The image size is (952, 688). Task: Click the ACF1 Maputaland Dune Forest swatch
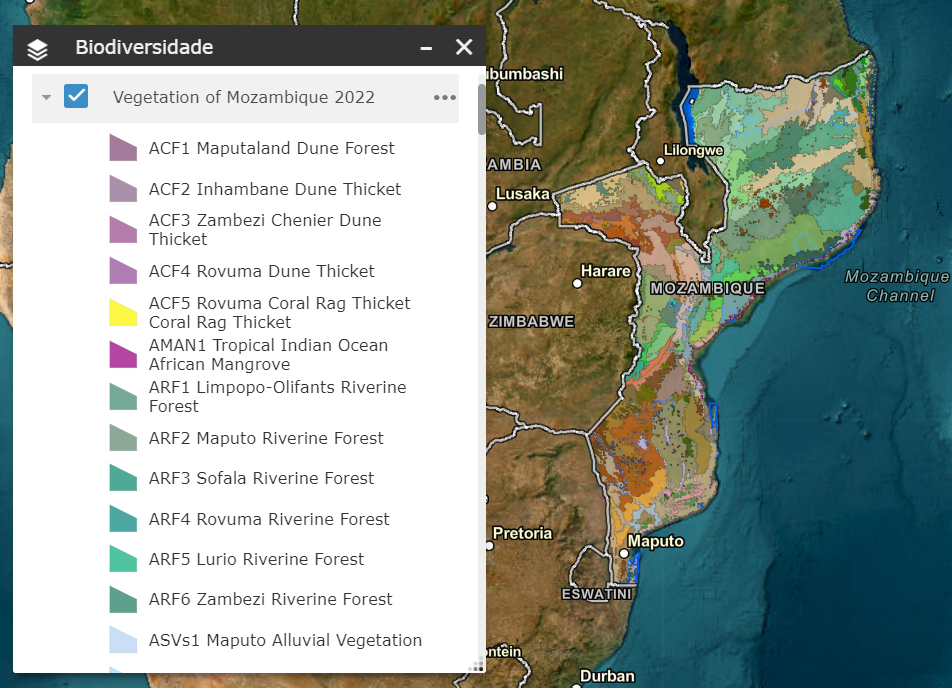[123, 148]
